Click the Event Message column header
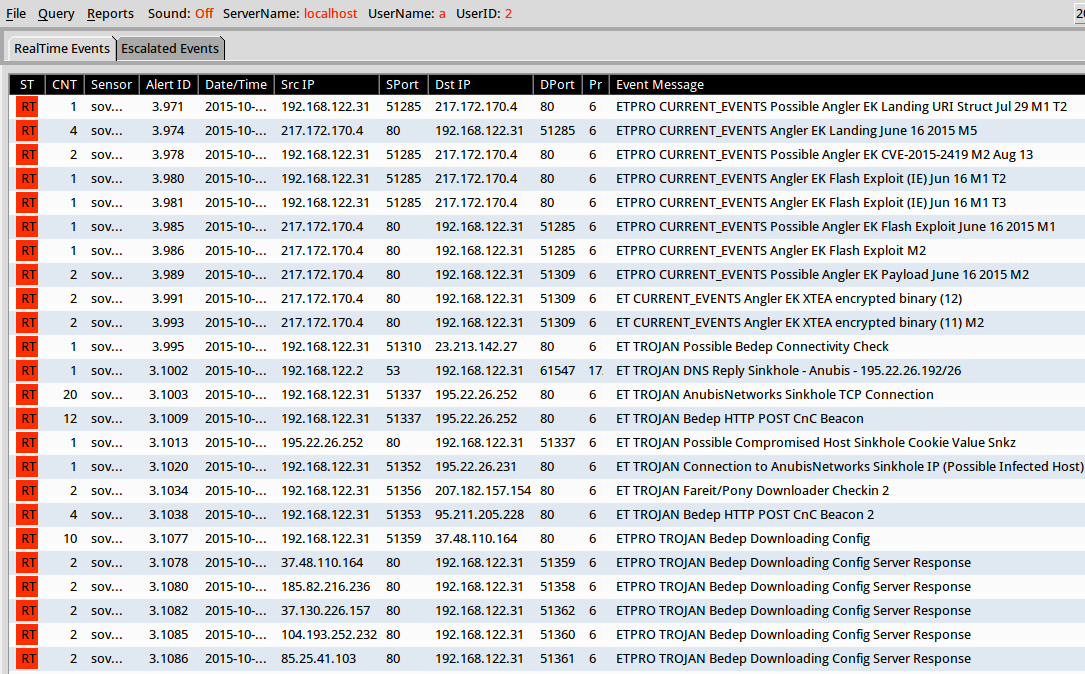 660,85
